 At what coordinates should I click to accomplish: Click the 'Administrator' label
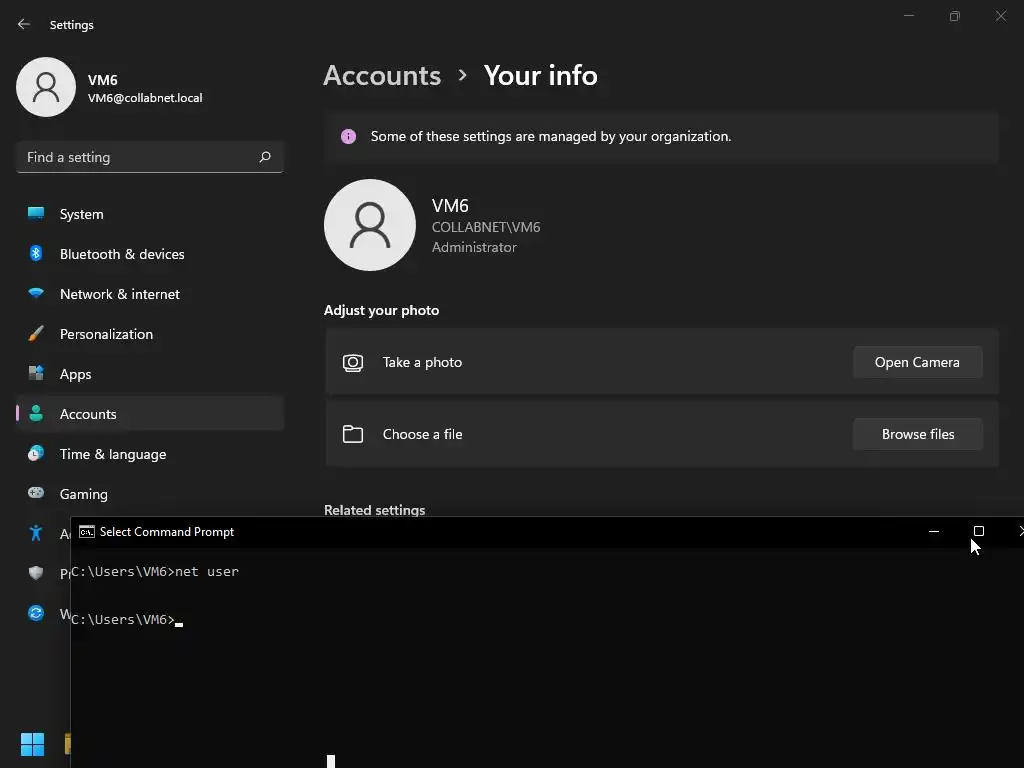474,248
